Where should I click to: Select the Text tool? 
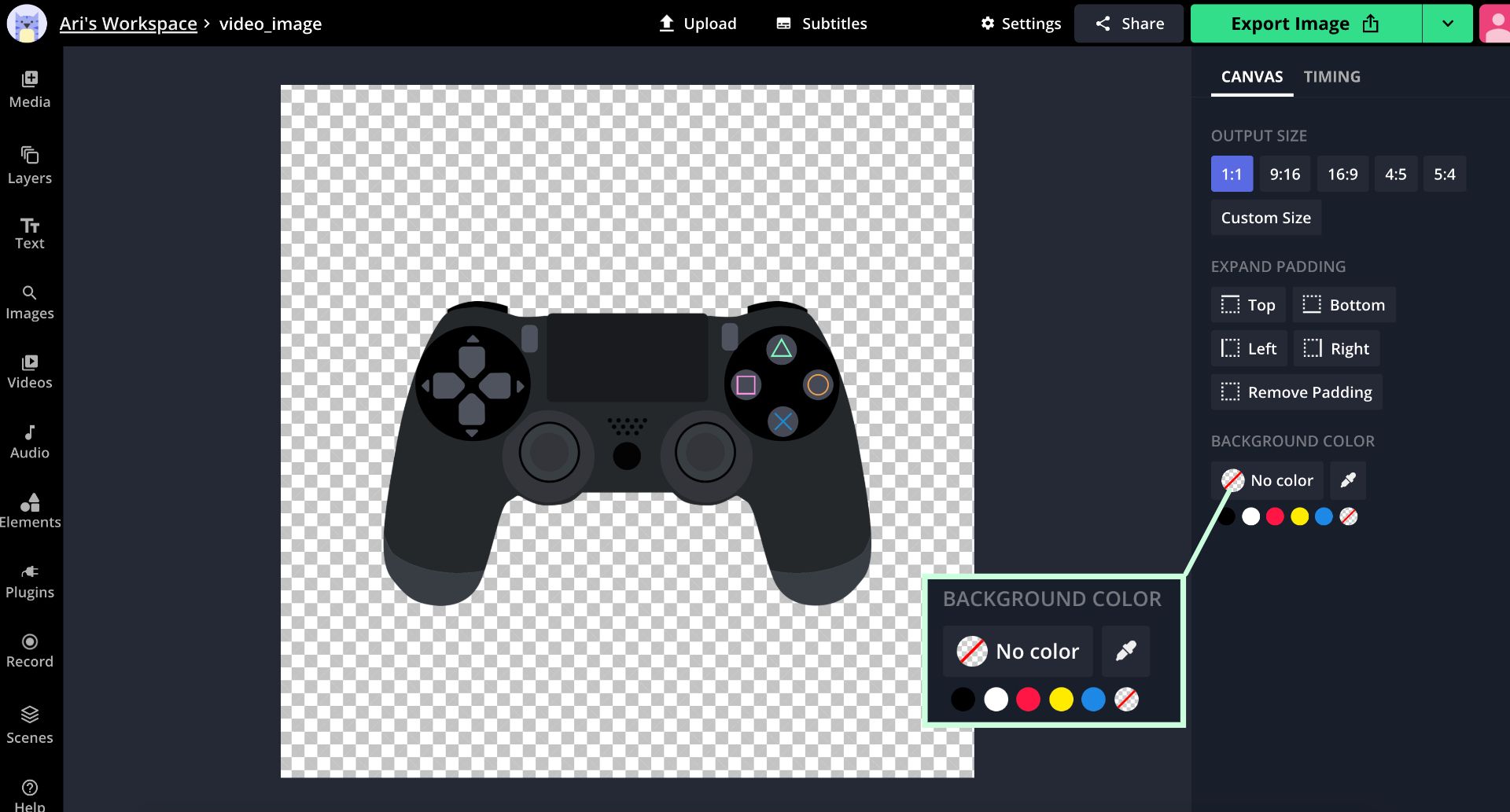[30, 234]
